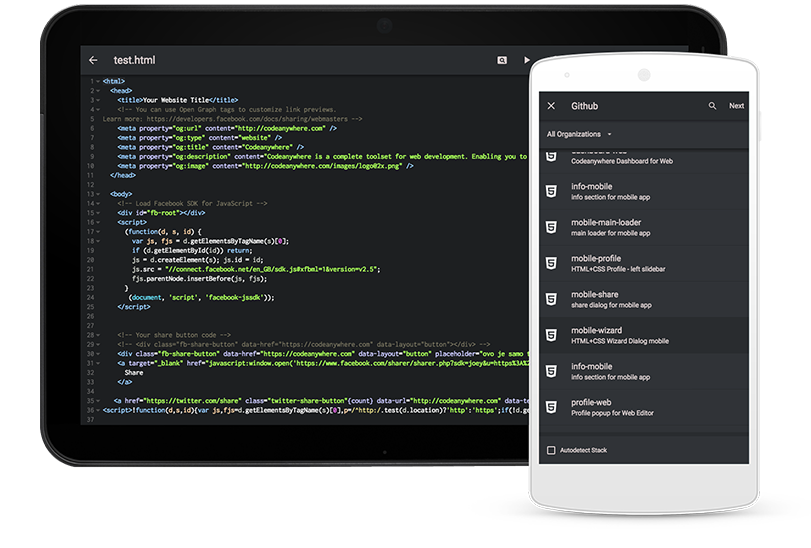The height and width of the screenshot is (548, 811).
Task: Click 'fjs.parentNode.insertBefore(js, fjs);' on line 22
Action: 200,279
